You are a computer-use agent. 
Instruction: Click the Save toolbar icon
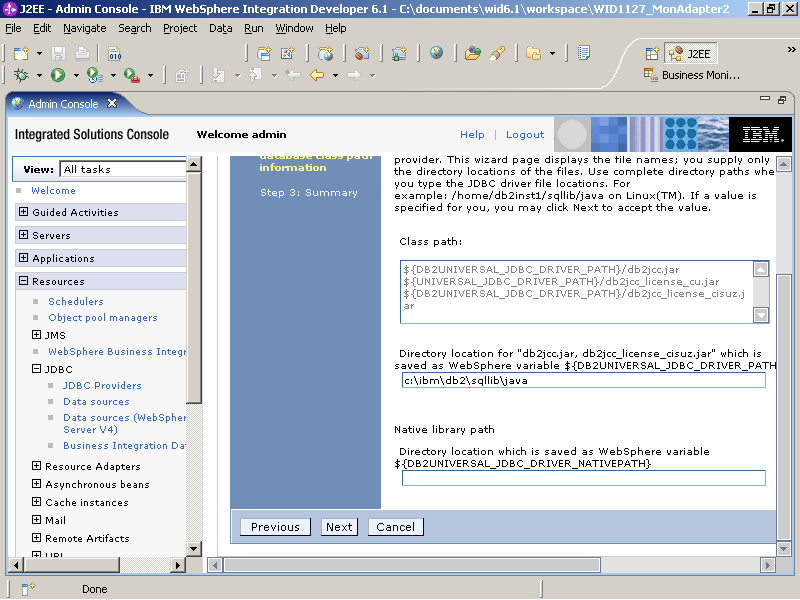[59, 53]
